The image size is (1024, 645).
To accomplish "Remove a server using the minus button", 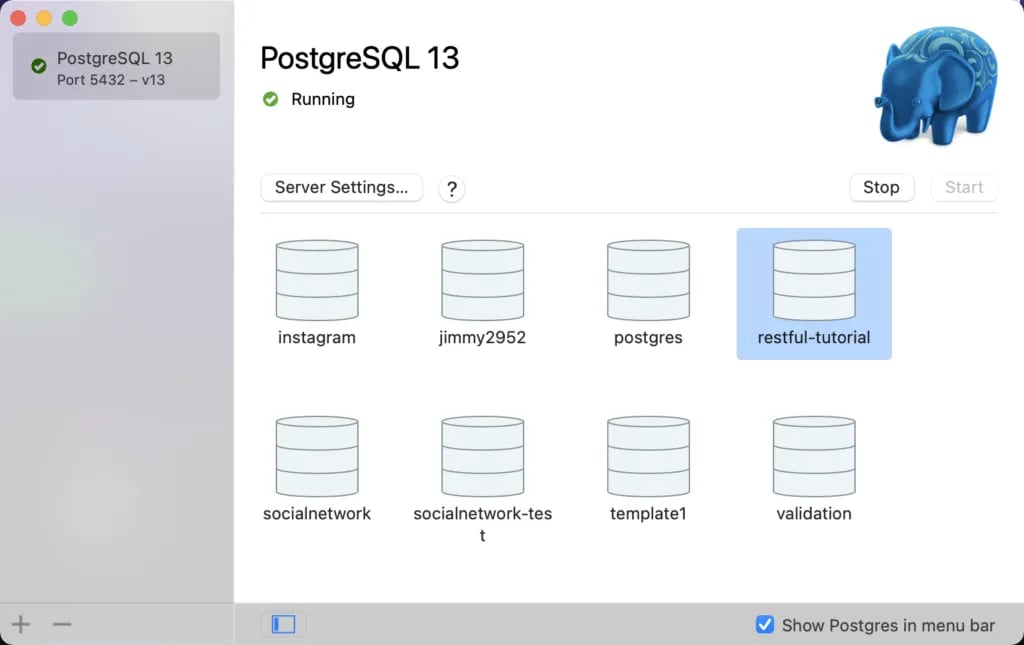I will pyautogui.click(x=61, y=623).
